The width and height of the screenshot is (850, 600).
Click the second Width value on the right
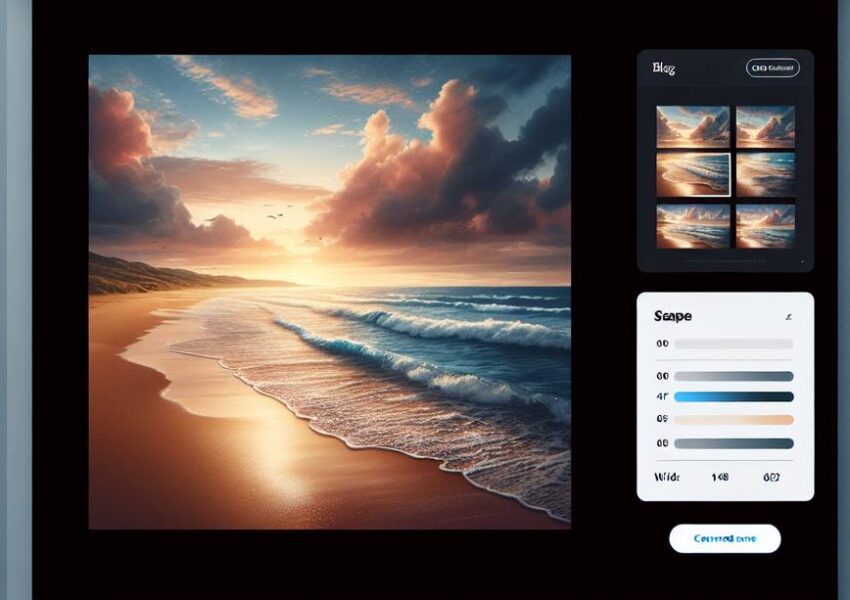pyautogui.click(x=772, y=478)
